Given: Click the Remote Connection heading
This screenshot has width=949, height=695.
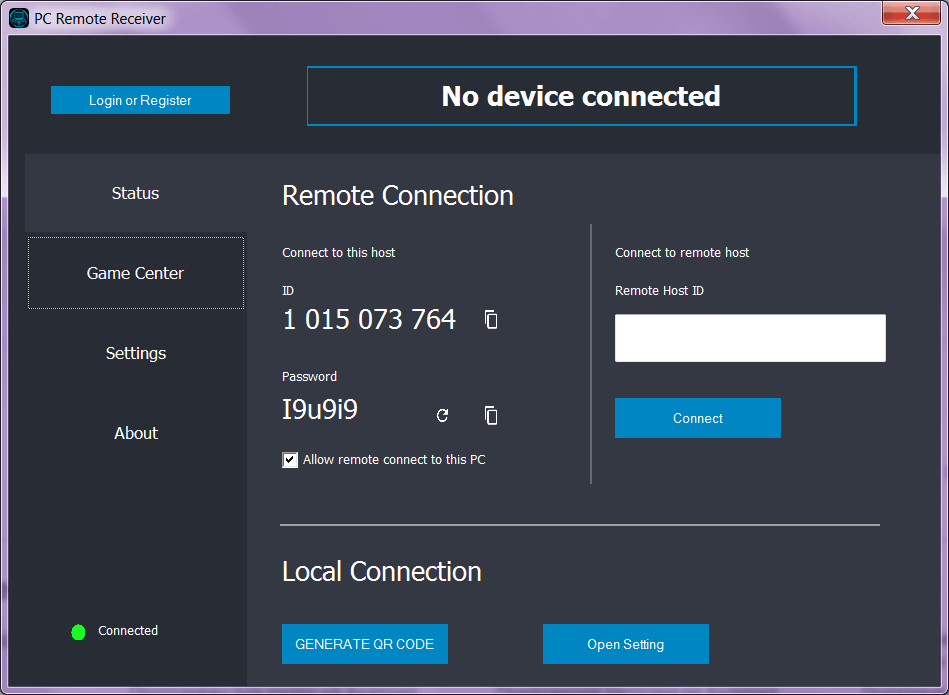Looking at the screenshot, I should 398,196.
